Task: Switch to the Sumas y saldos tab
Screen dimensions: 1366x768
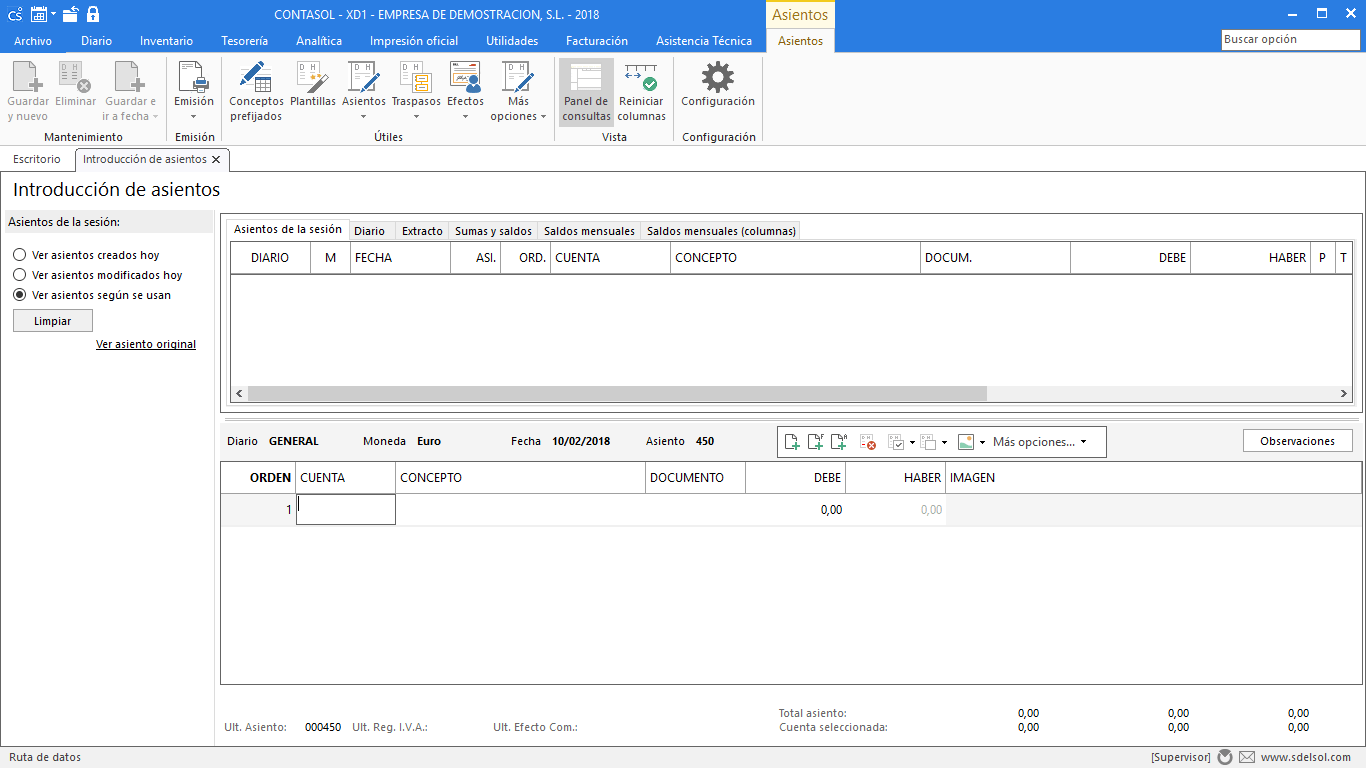Action: [x=493, y=231]
